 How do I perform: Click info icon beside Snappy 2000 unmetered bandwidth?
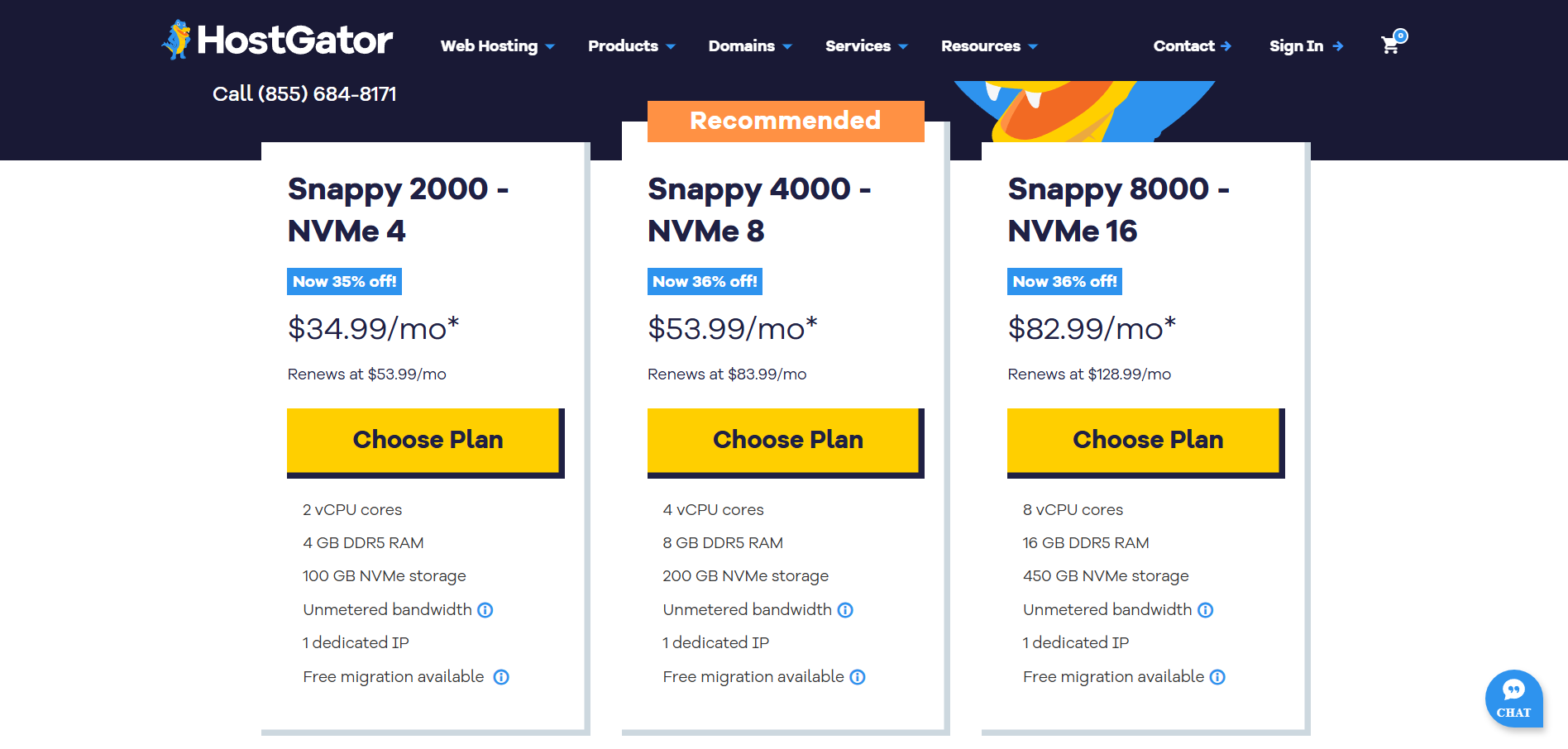point(485,610)
